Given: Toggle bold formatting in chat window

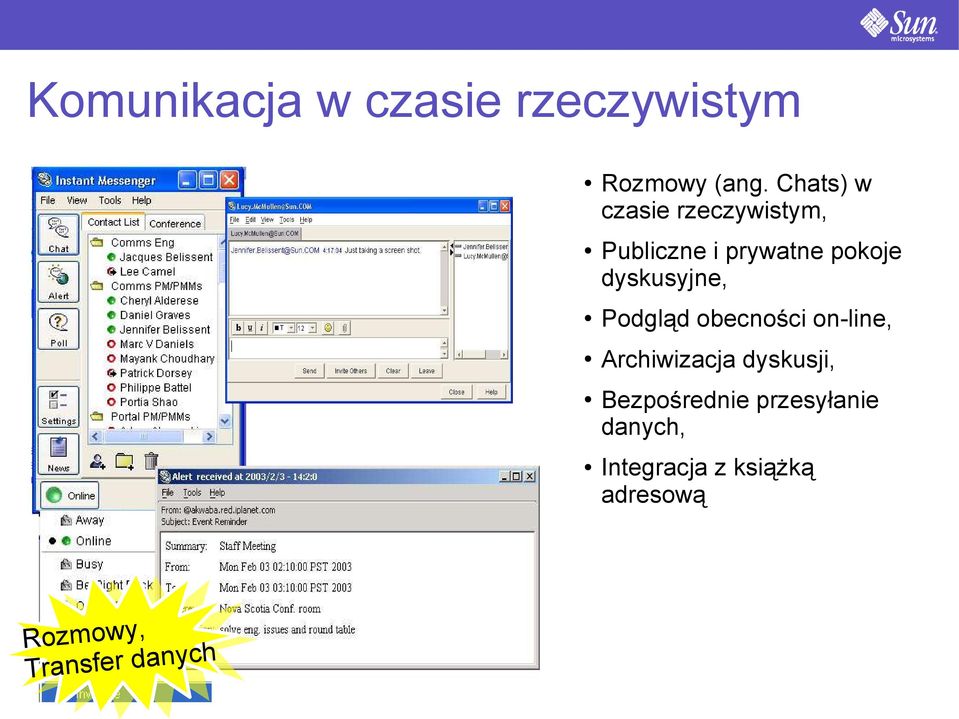Looking at the screenshot, I should [239, 328].
